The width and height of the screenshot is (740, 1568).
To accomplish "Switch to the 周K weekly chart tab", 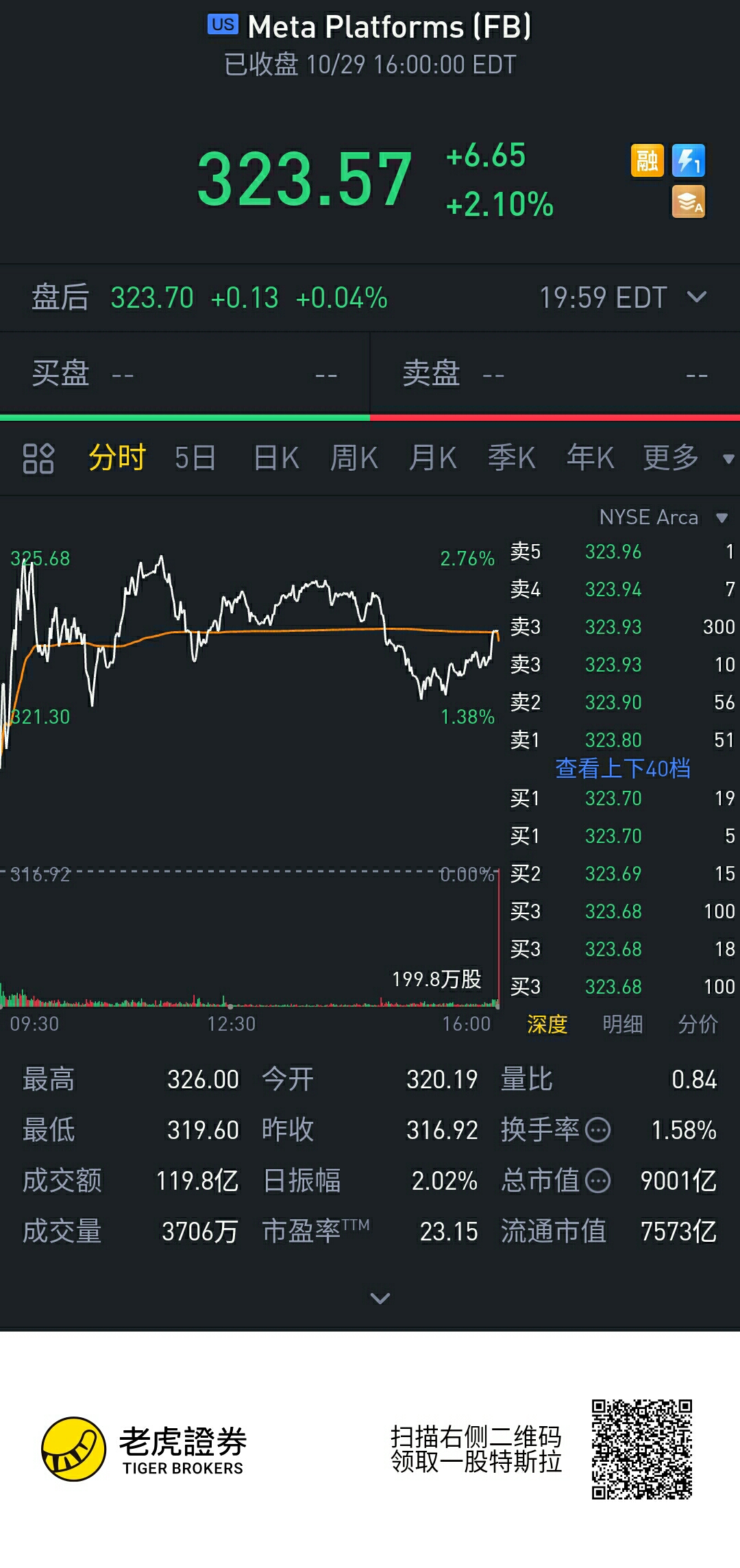I will pyautogui.click(x=354, y=458).
